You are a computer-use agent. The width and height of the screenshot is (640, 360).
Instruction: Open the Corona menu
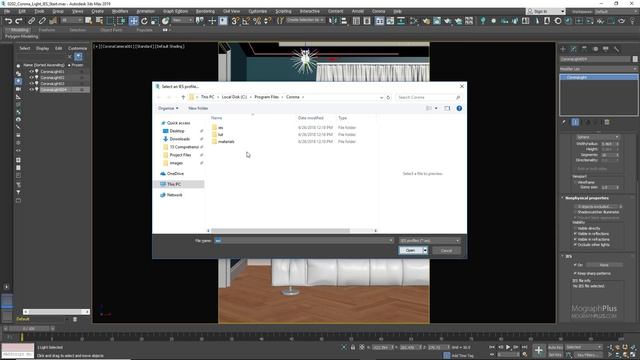coord(378,11)
